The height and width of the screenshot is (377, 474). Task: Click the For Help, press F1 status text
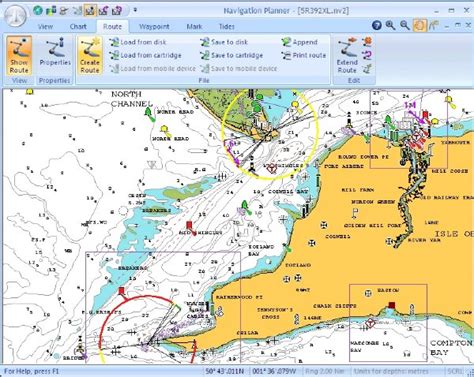point(32,371)
